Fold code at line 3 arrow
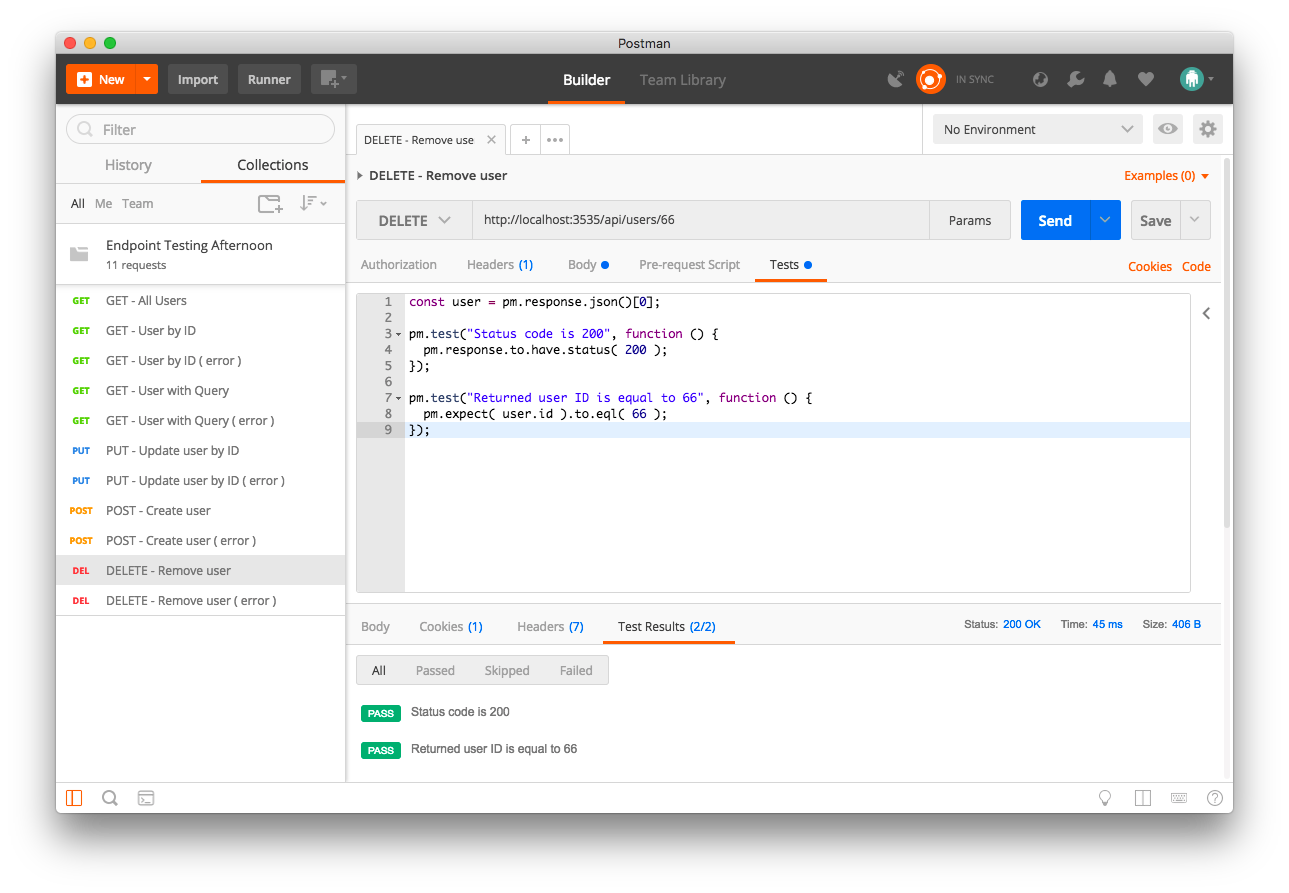The width and height of the screenshot is (1289, 893). coord(399,334)
